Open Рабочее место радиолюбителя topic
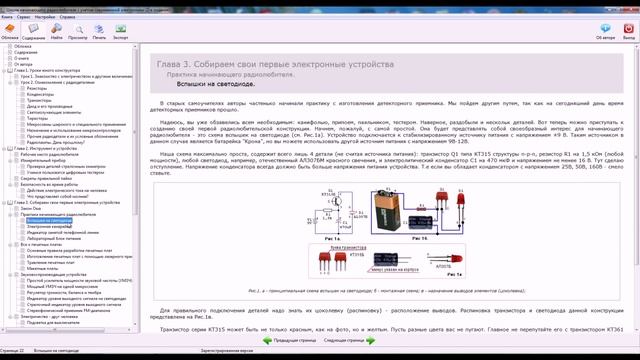Screen dimensions: 640x360 tap(49, 155)
